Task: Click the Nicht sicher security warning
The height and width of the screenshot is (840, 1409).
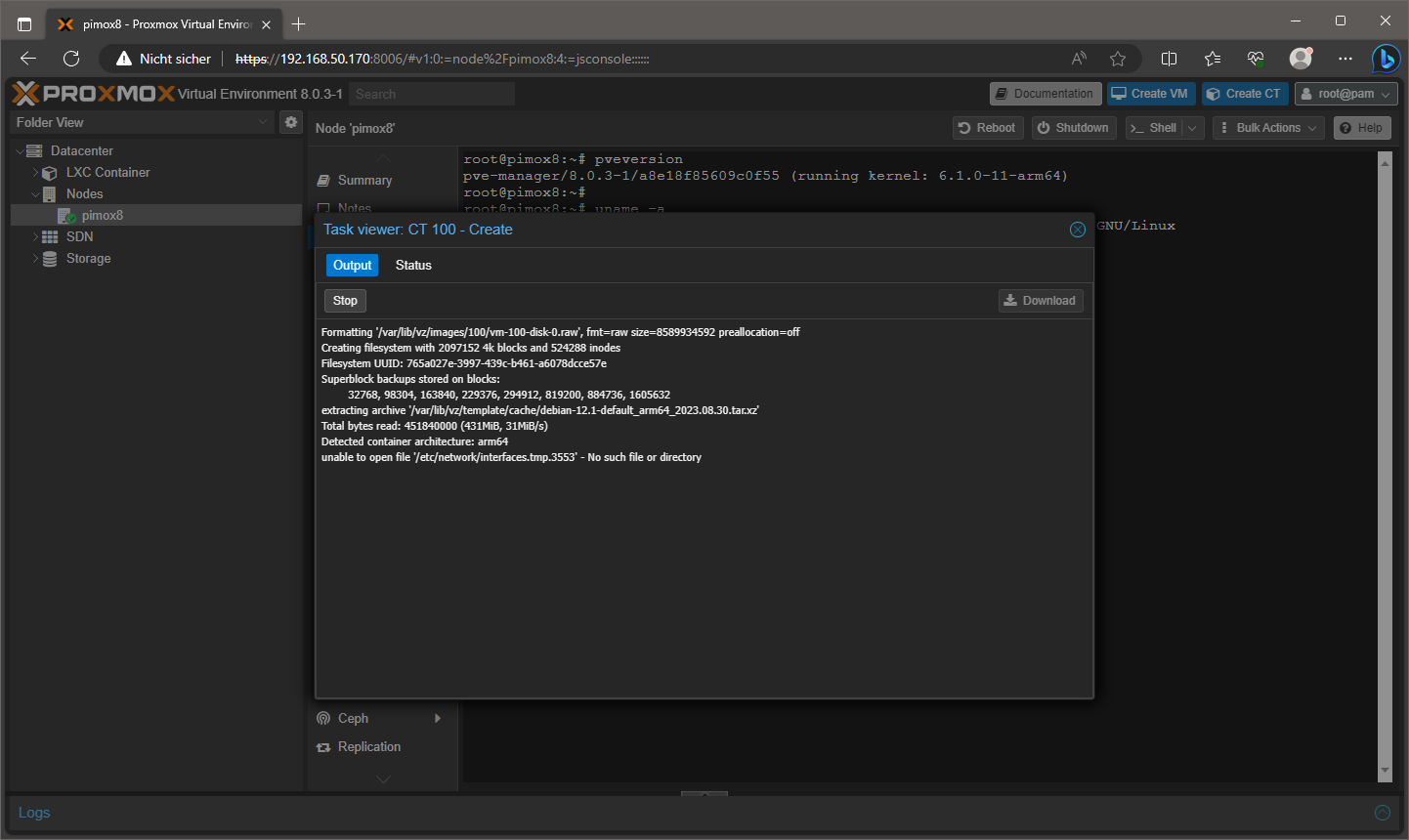Action: pos(163,59)
